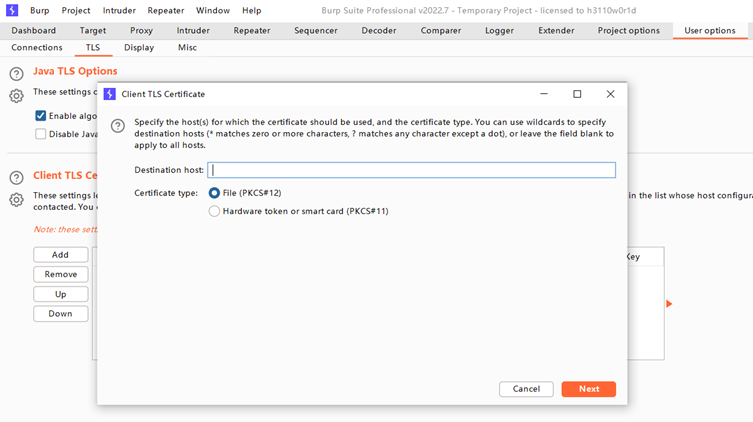Click the Up button
Screen dimensions: 753x422
(x=61, y=294)
